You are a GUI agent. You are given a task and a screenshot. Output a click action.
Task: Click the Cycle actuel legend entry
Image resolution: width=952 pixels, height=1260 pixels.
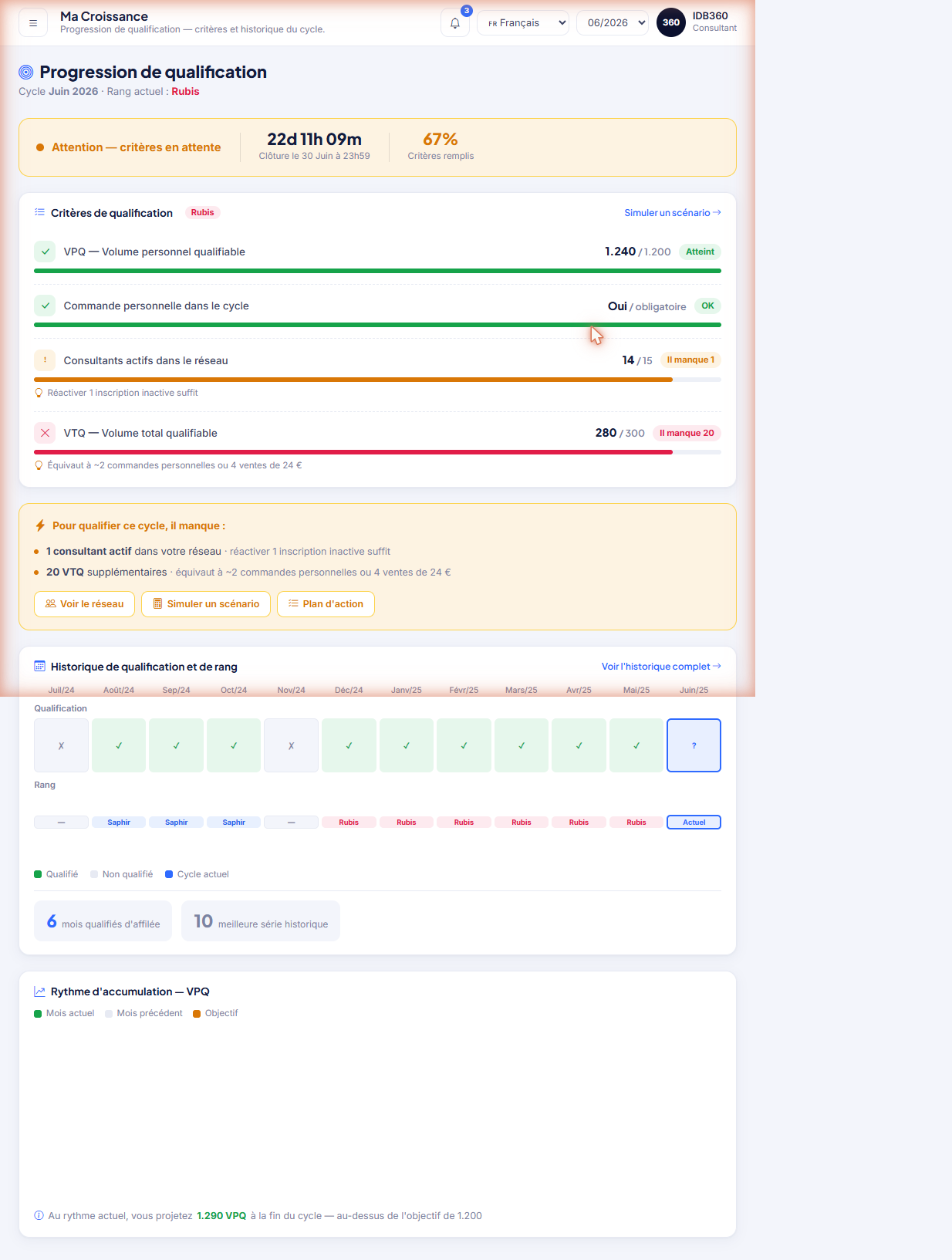click(x=197, y=874)
